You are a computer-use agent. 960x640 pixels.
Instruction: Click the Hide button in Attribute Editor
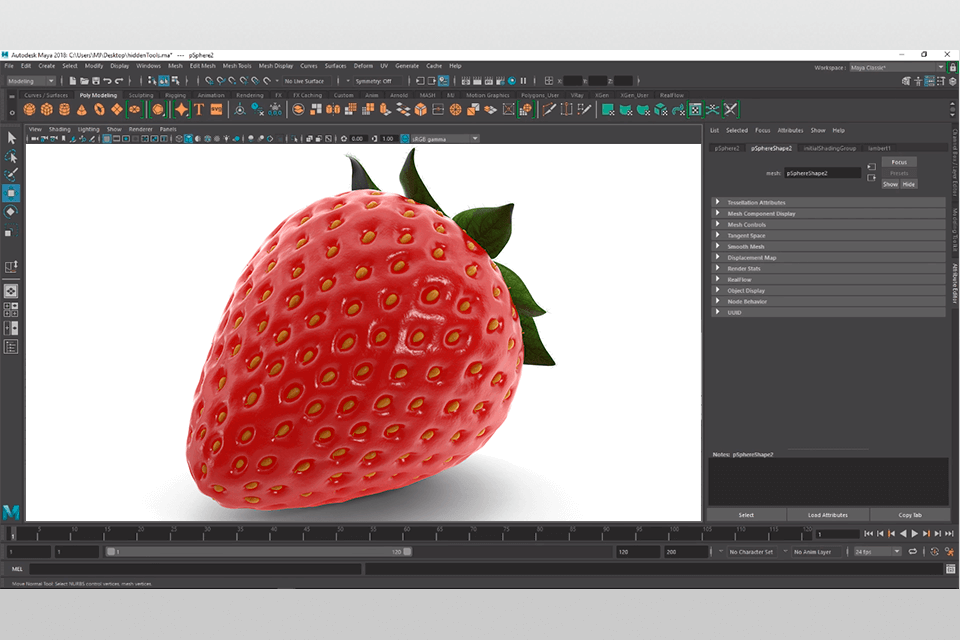909,184
